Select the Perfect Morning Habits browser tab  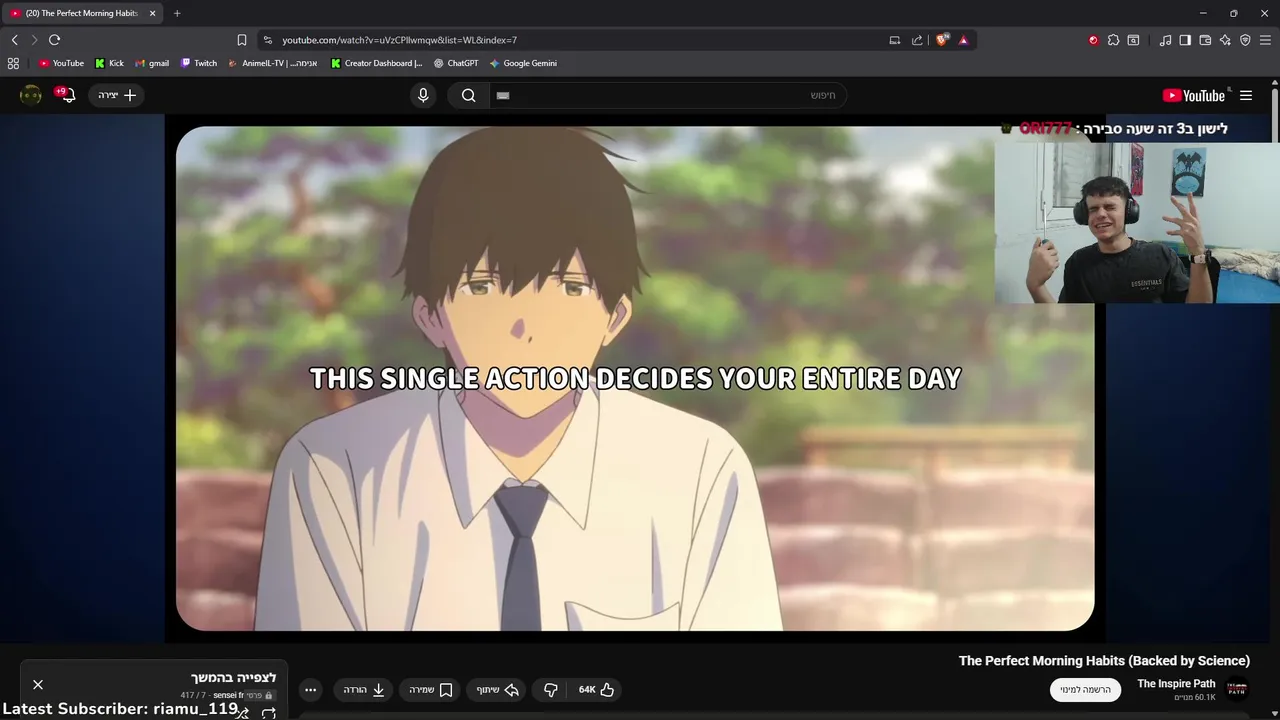tap(82, 13)
